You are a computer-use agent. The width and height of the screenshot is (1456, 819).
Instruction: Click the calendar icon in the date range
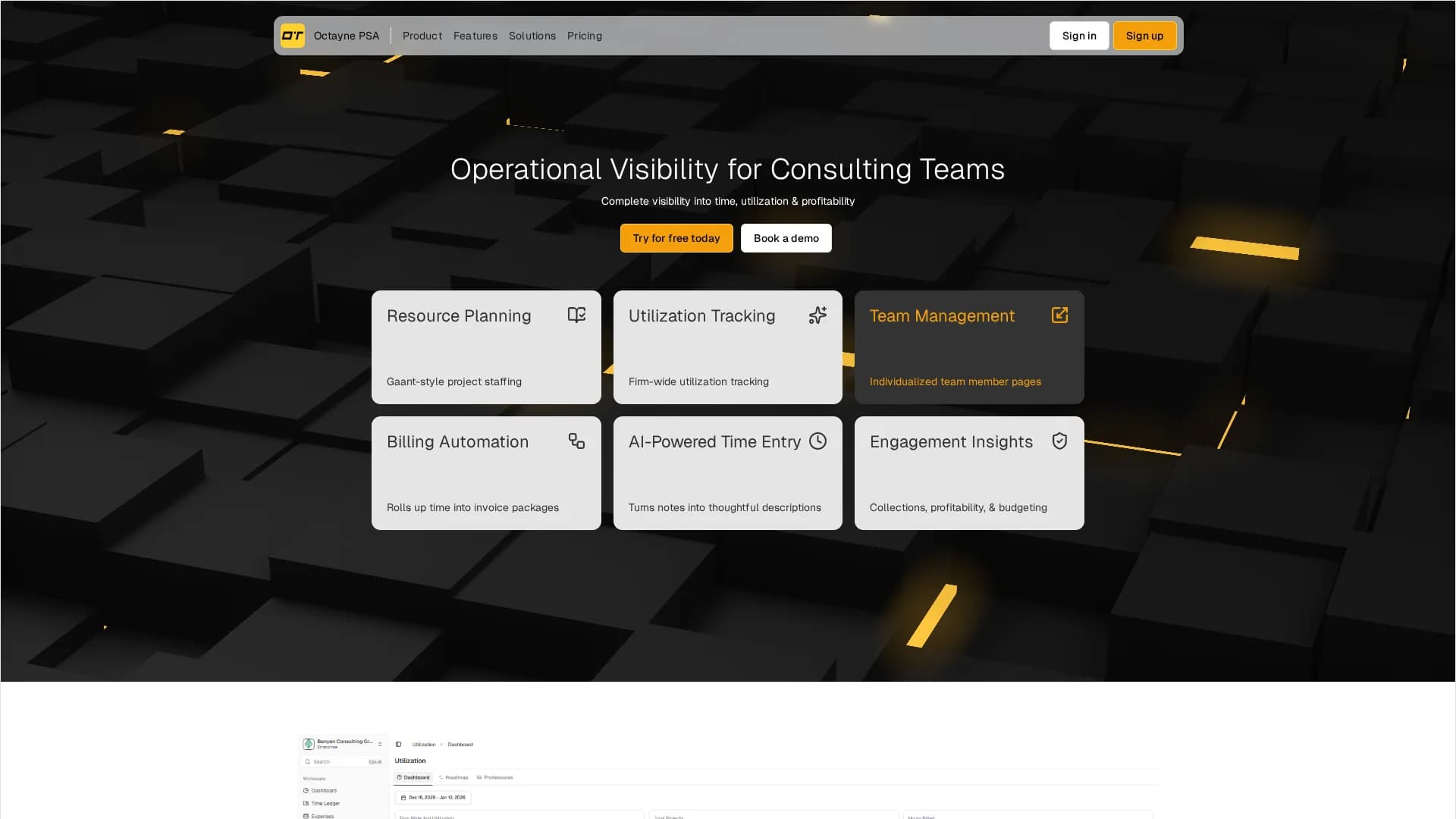click(403, 798)
